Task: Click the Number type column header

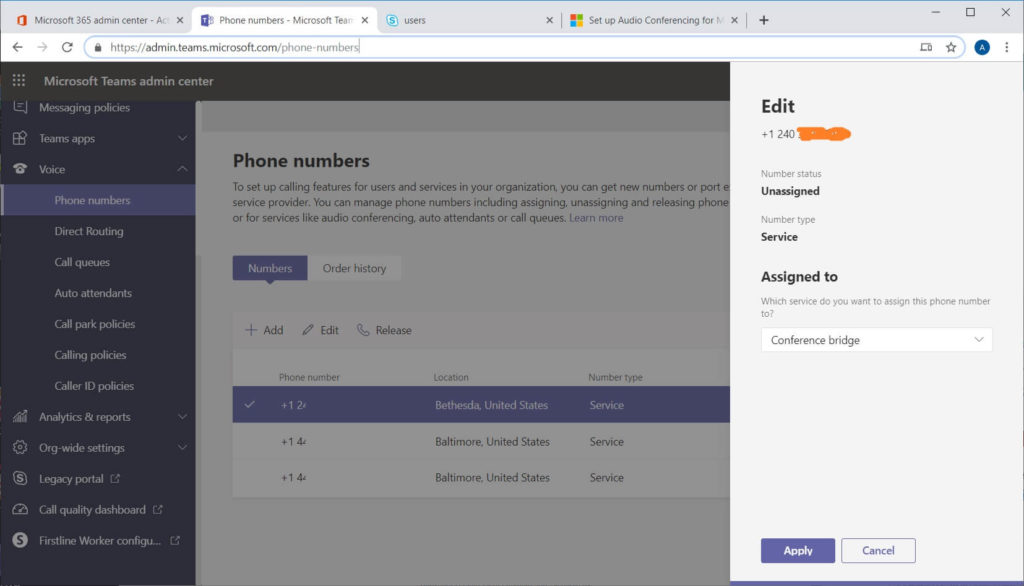Action: 615,377
